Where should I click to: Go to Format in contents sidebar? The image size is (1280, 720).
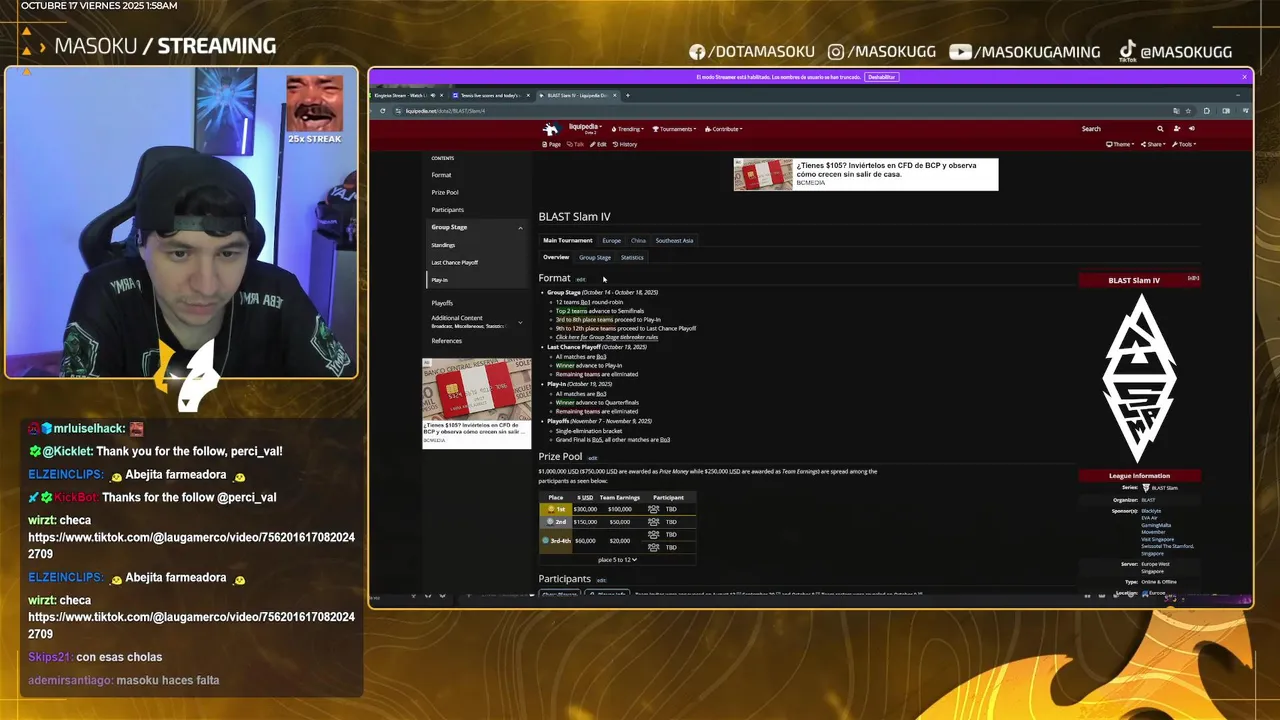click(441, 175)
